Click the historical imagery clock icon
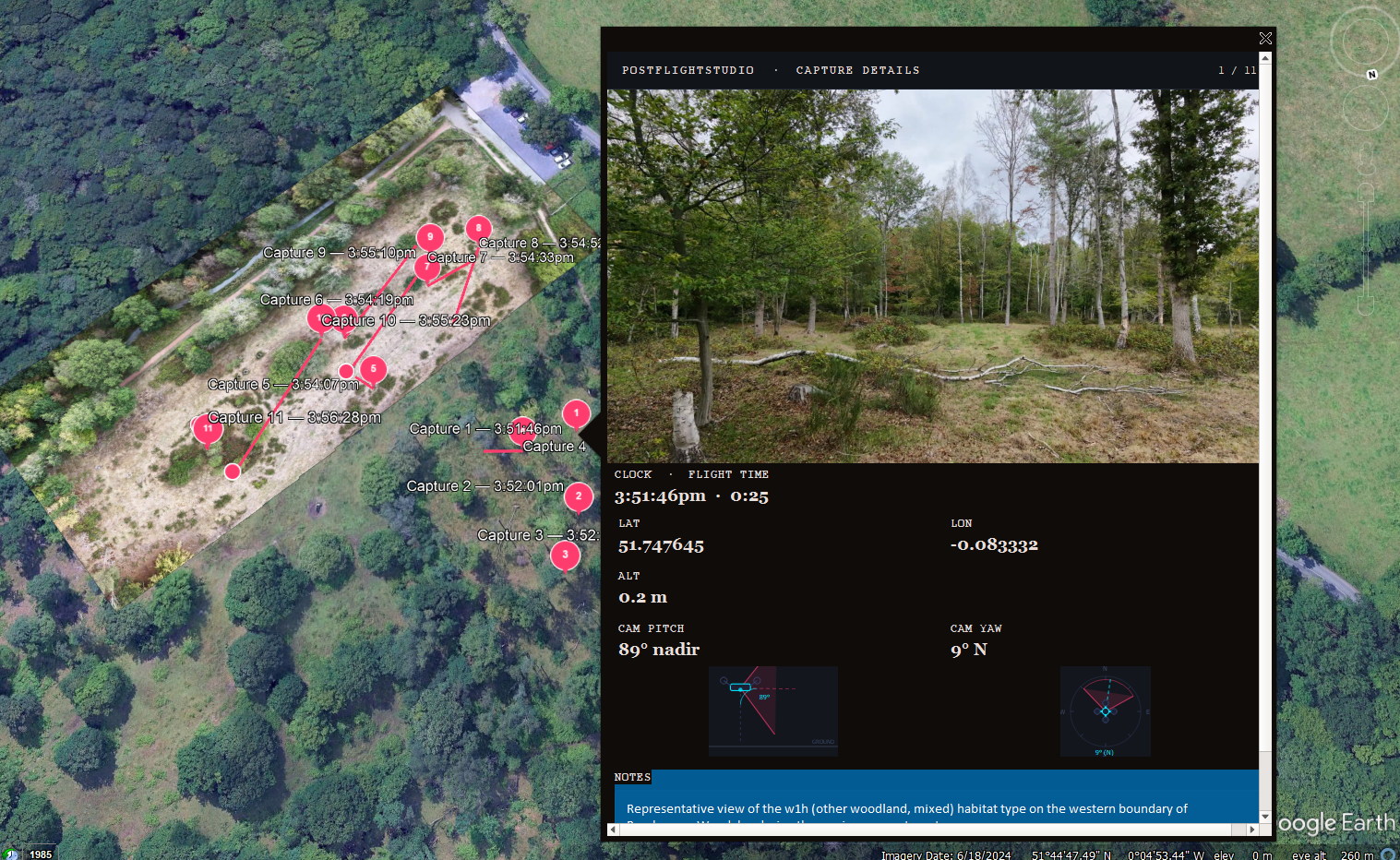The width and height of the screenshot is (1400, 860). pyautogui.click(x=11, y=854)
